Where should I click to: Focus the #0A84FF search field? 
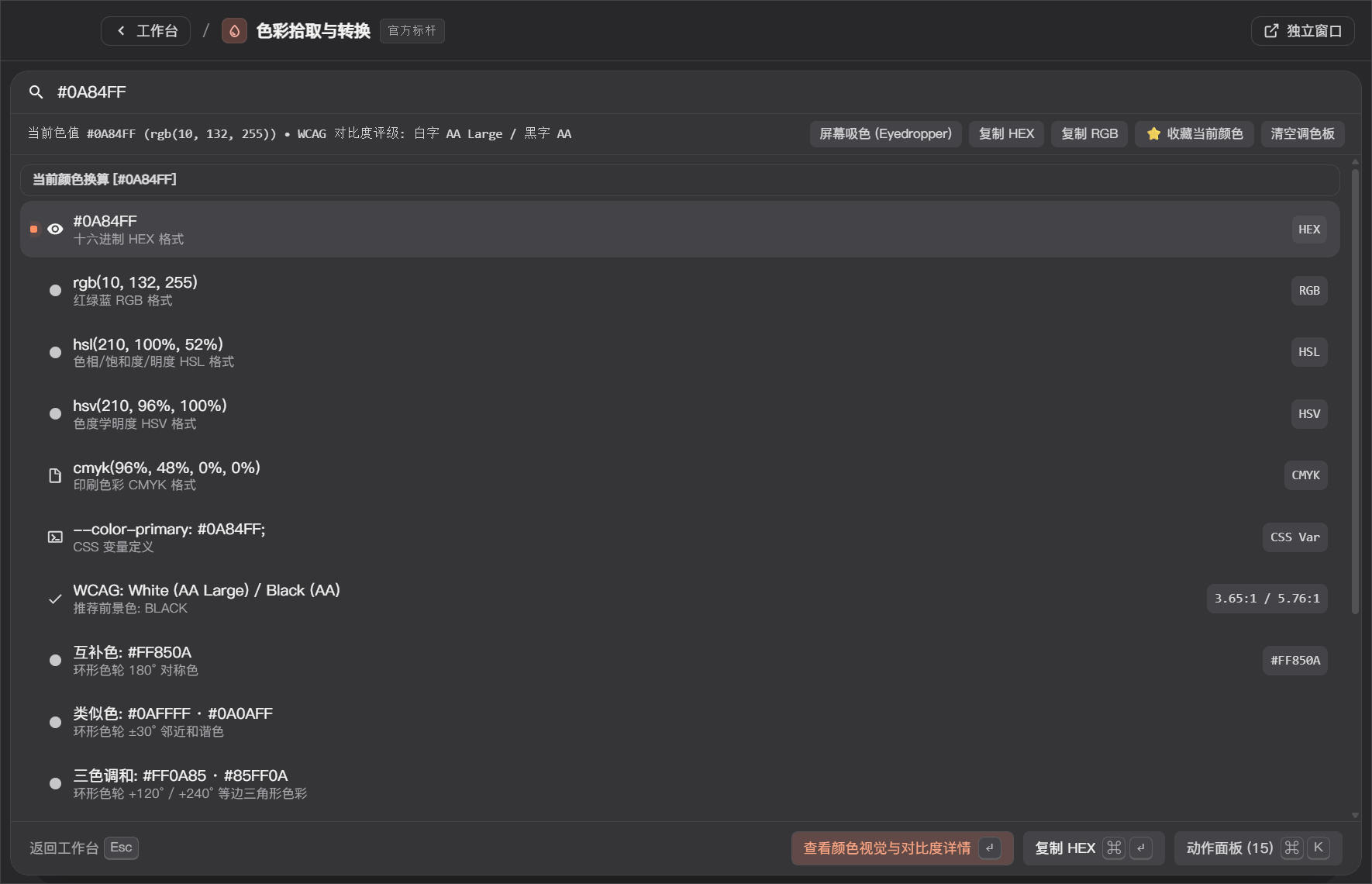point(685,92)
